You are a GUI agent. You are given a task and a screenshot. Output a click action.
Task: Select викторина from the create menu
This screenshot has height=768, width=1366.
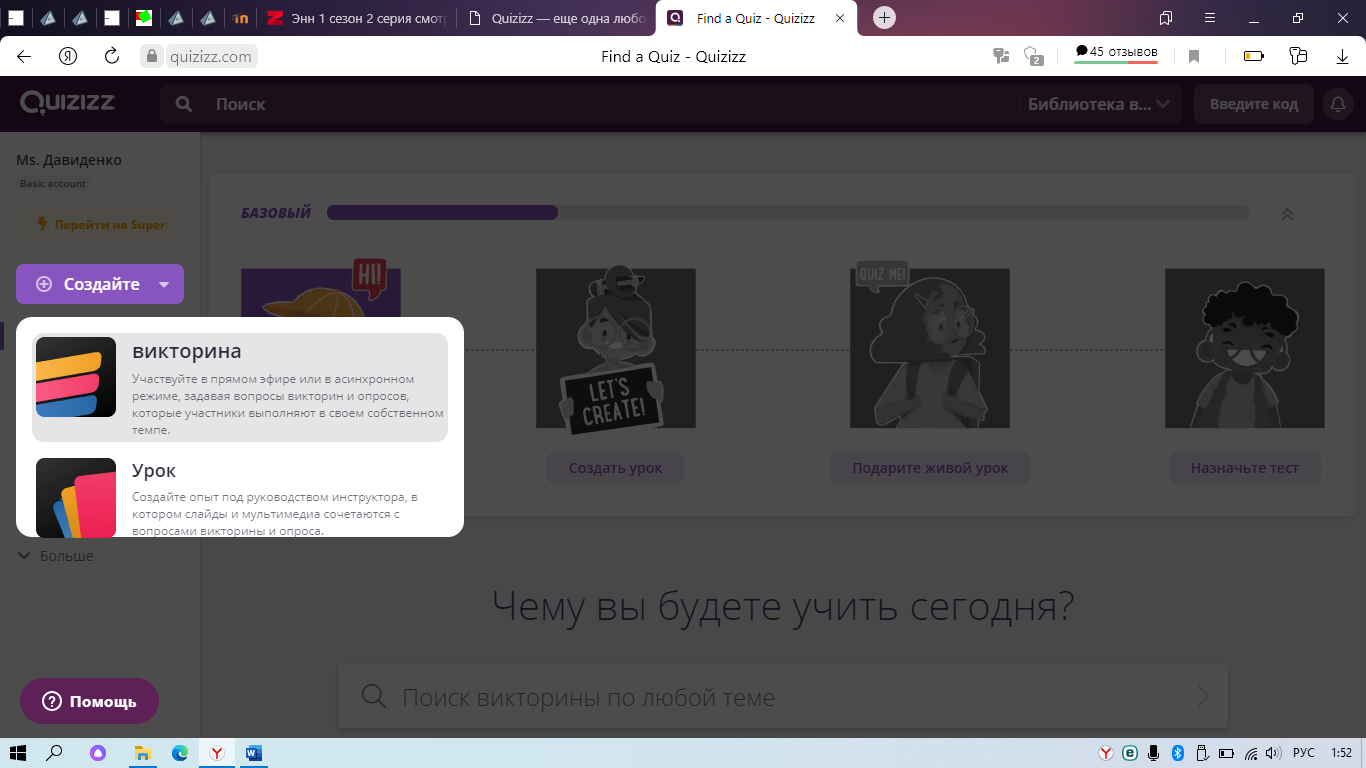click(x=240, y=387)
